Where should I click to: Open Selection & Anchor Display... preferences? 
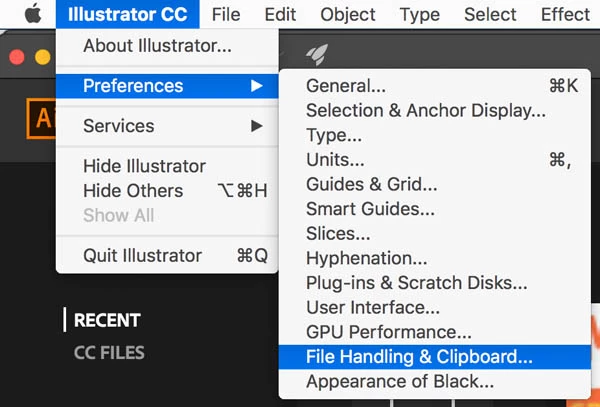coord(435,111)
